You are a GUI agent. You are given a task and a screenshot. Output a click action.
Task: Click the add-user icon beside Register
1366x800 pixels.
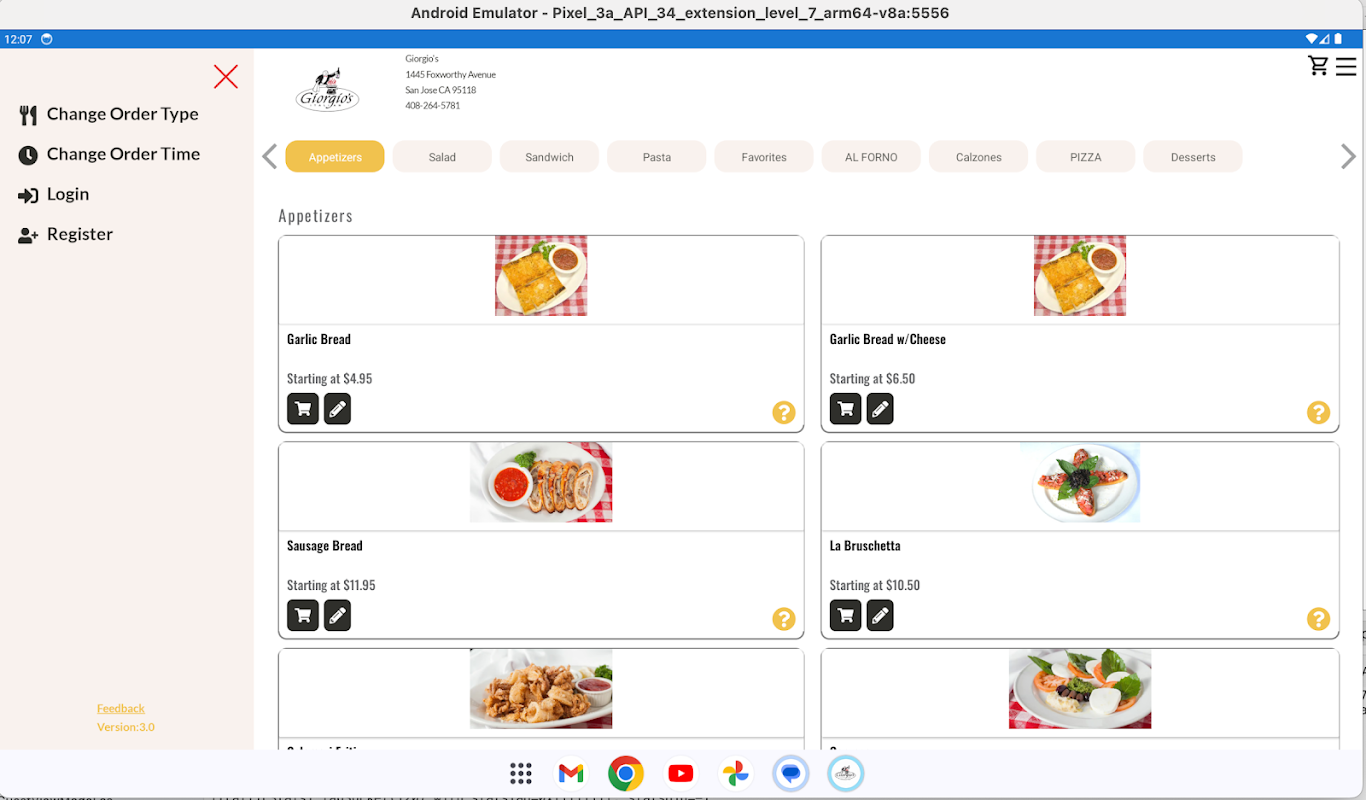28,235
